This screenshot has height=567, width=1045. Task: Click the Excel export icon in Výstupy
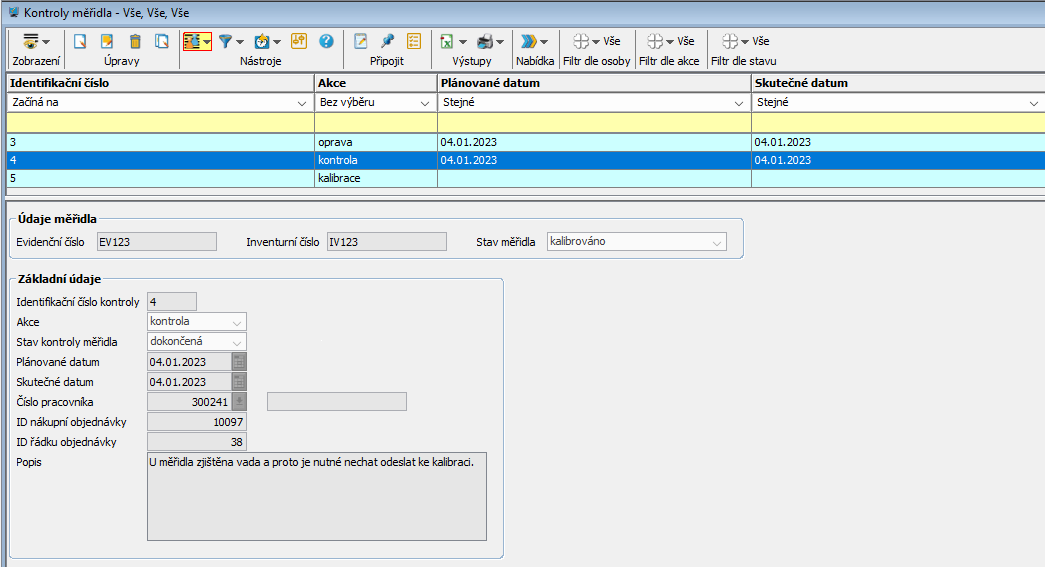(447, 42)
